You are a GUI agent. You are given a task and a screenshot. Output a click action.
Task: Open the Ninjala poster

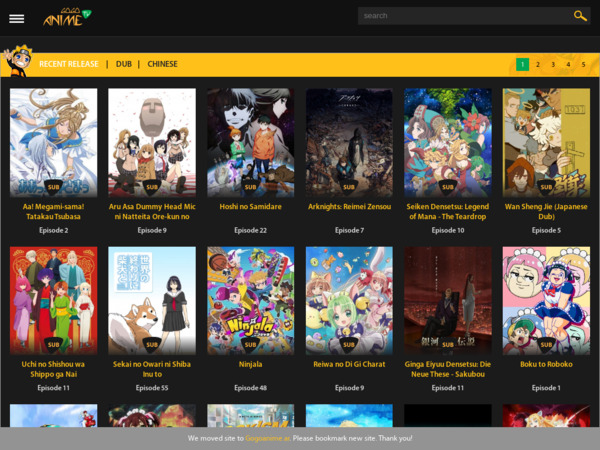tap(251, 300)
